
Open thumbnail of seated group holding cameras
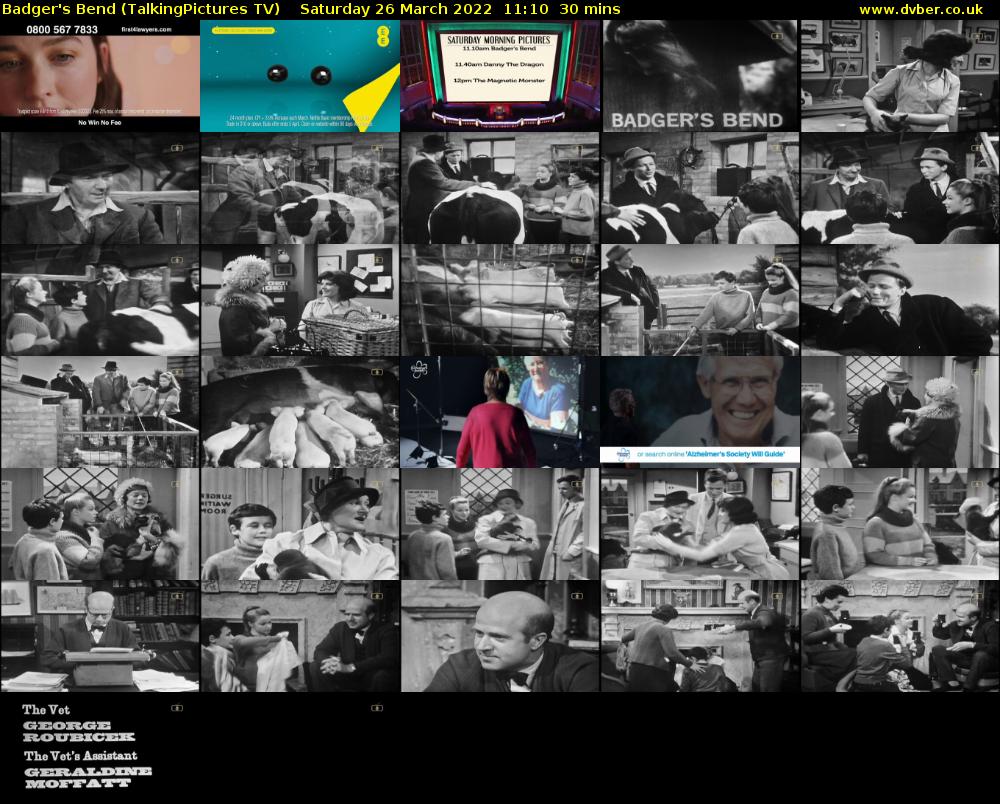coord(900,636)
